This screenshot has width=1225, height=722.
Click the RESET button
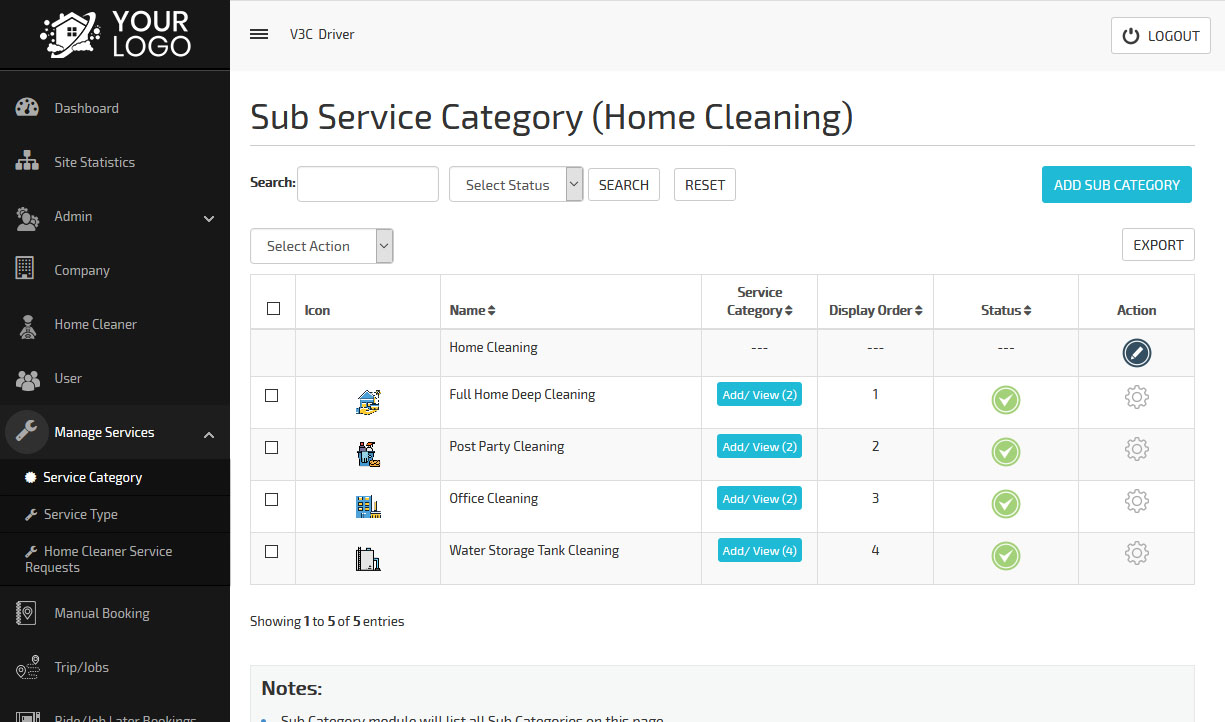pyautogui.click(x=705, y=185)
